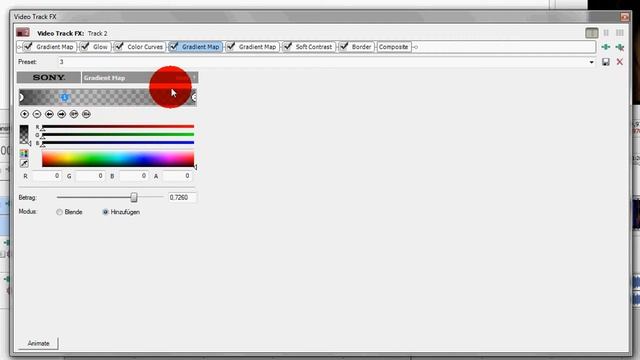The height and width of the screenshot is (360, 640).
Task: Open the first Gradient Map in the chain
Action: 55,47
